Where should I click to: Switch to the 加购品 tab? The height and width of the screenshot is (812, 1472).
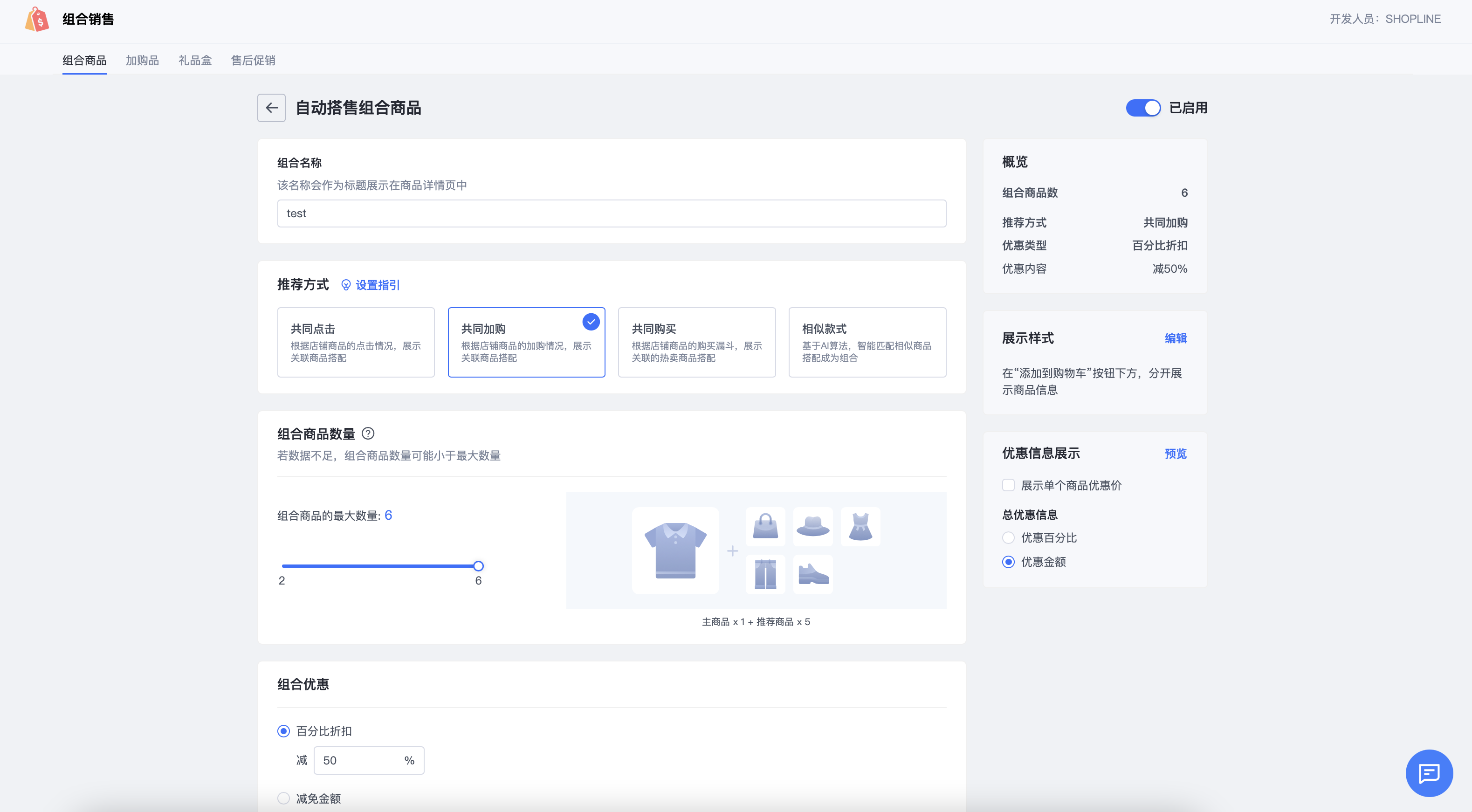[x=142, y=61]
